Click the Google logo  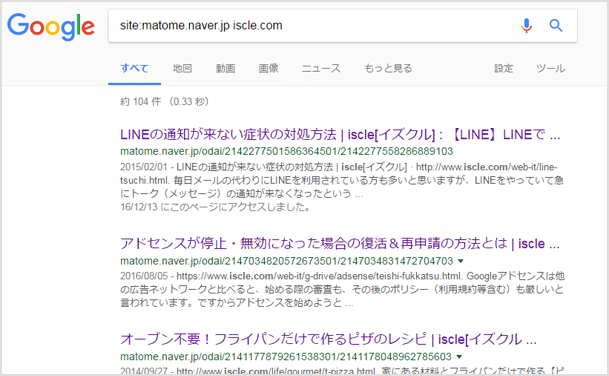51,26
